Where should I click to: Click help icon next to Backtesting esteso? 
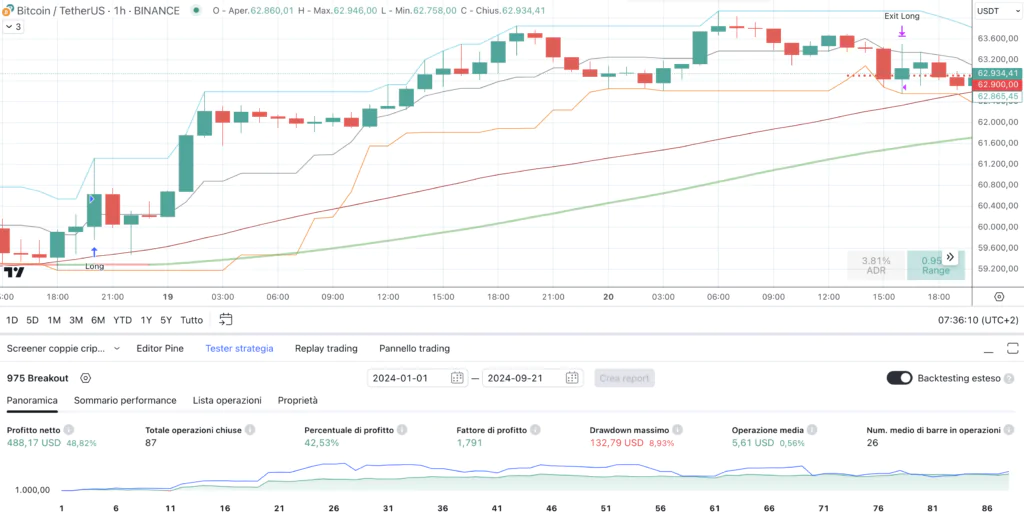coord(1009,378)
